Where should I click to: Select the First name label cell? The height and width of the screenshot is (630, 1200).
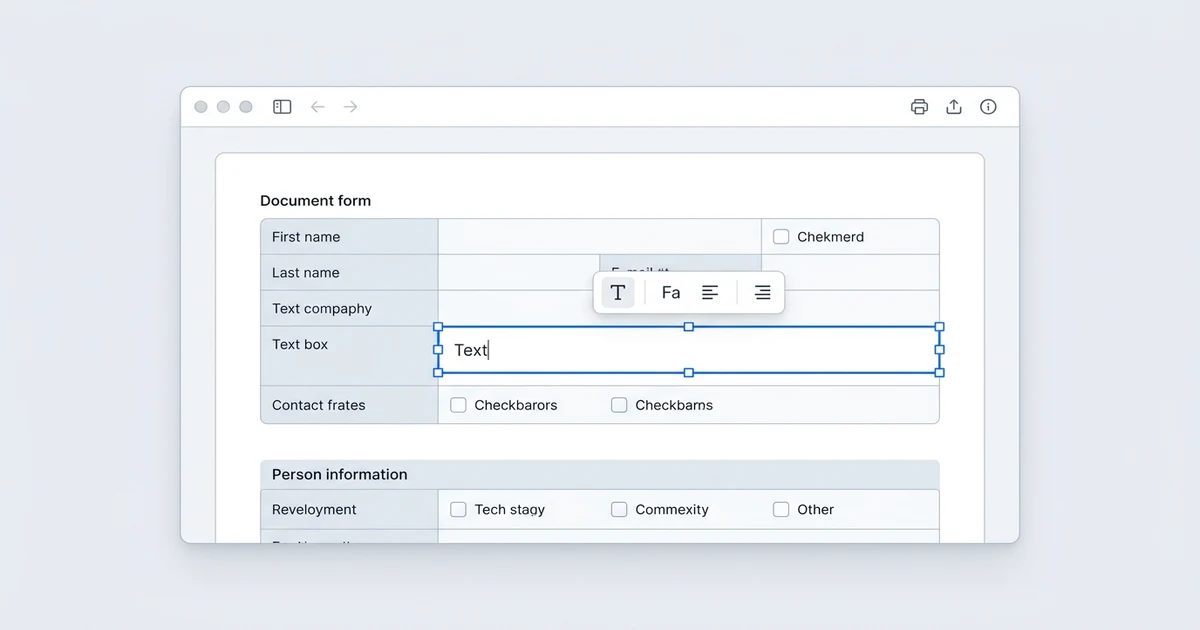[349, 237]
